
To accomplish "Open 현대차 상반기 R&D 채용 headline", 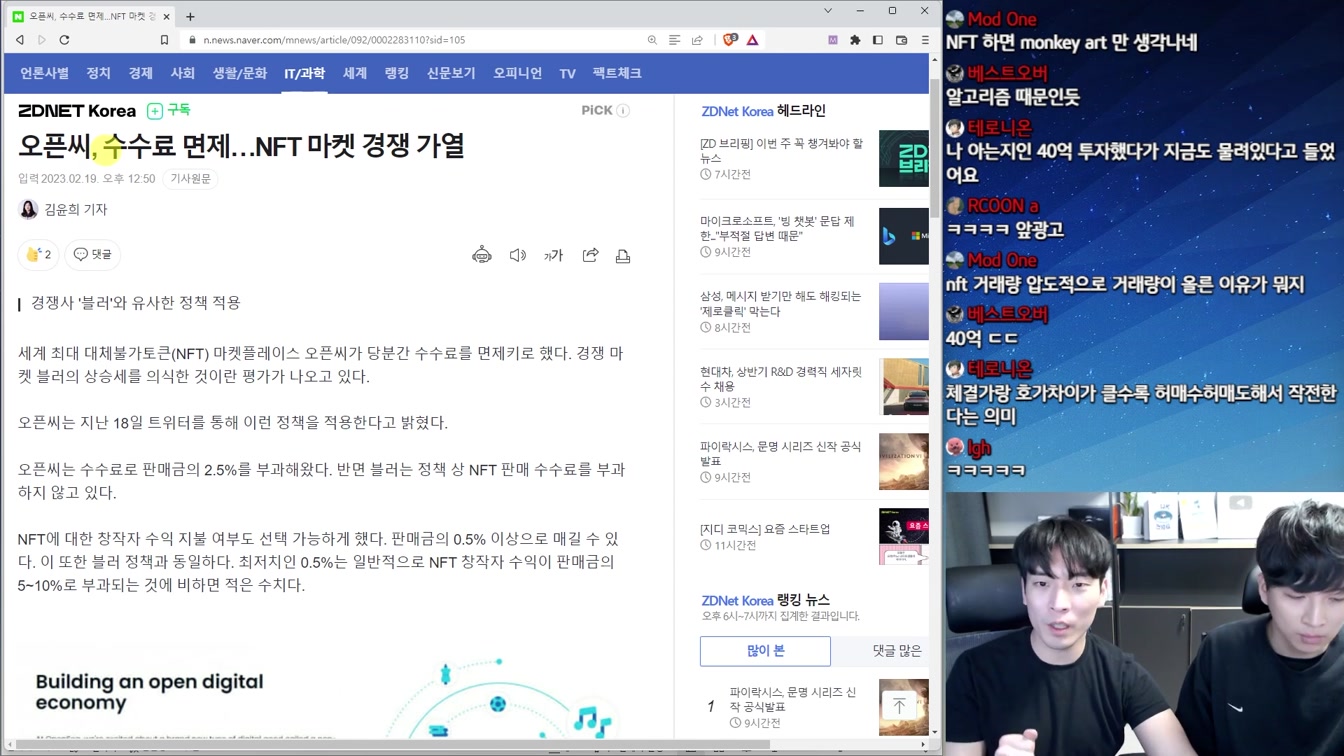I will click(781, 378).
